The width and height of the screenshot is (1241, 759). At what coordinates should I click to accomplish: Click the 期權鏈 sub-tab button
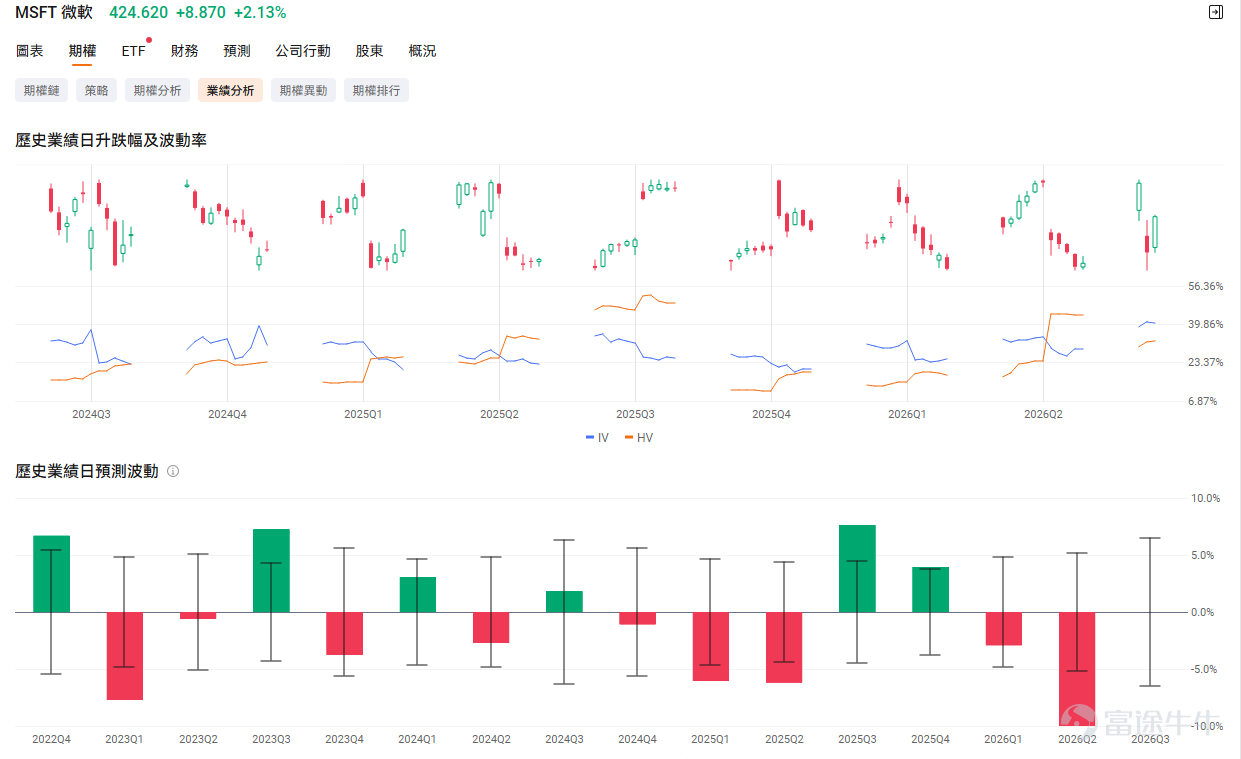tap(41, 90)
